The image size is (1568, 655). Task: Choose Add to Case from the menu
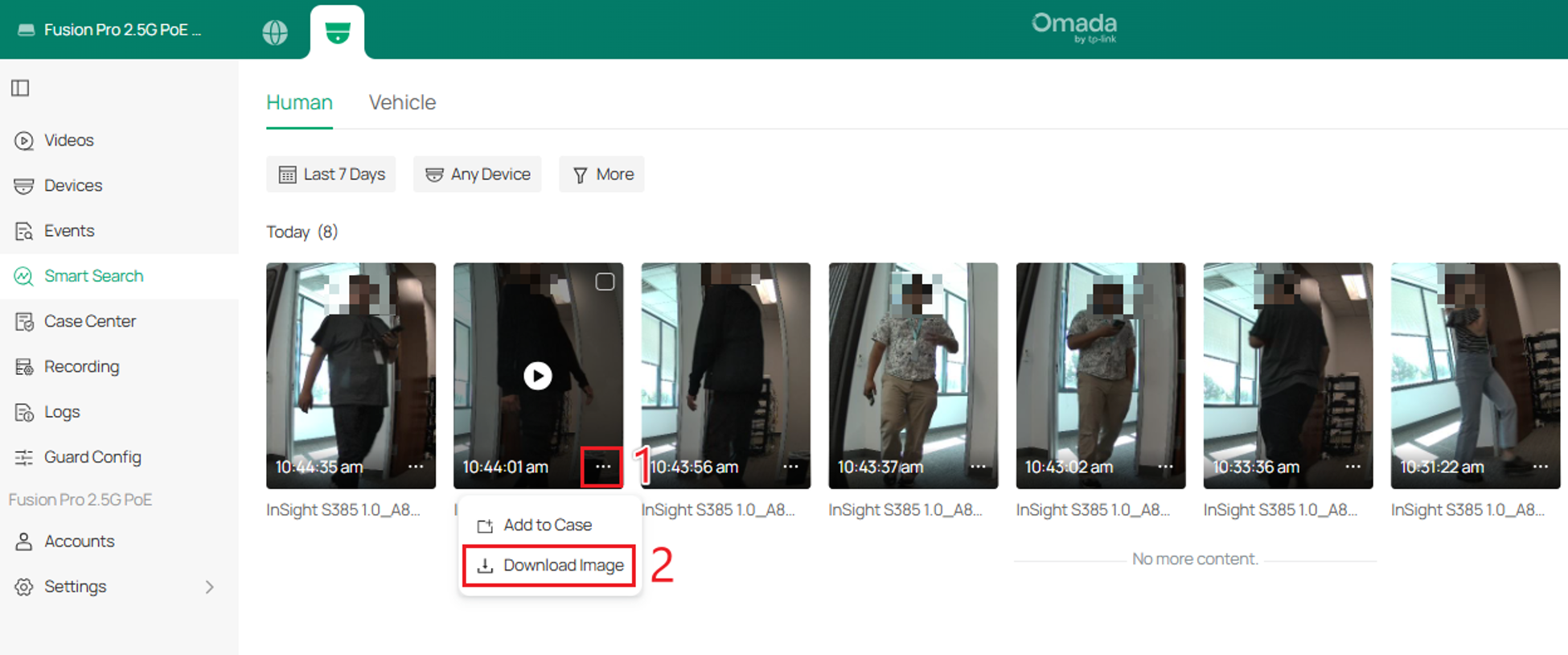click(549, 525)
